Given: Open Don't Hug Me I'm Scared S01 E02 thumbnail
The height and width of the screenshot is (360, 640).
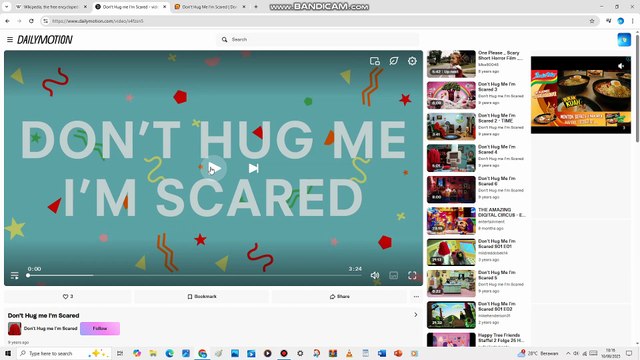Looking at the screenshot, I should click(451, 315).
